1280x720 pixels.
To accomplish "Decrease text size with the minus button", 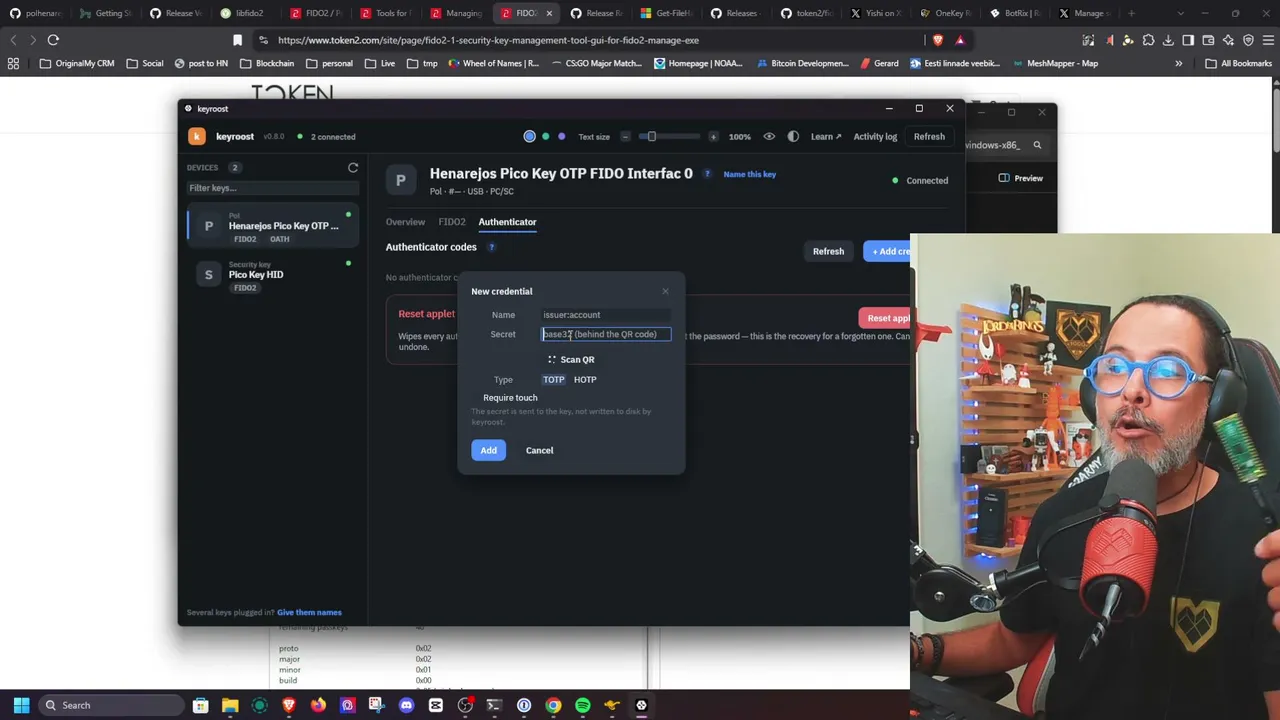I will (x=626, y=136).
